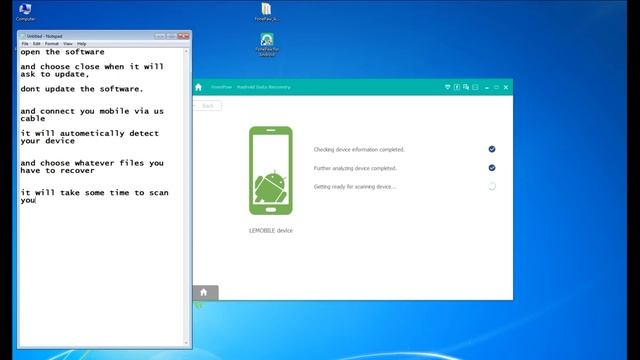Maximize the Notepad window
Viewport: 640px width, 360px height.
(171, 36)
